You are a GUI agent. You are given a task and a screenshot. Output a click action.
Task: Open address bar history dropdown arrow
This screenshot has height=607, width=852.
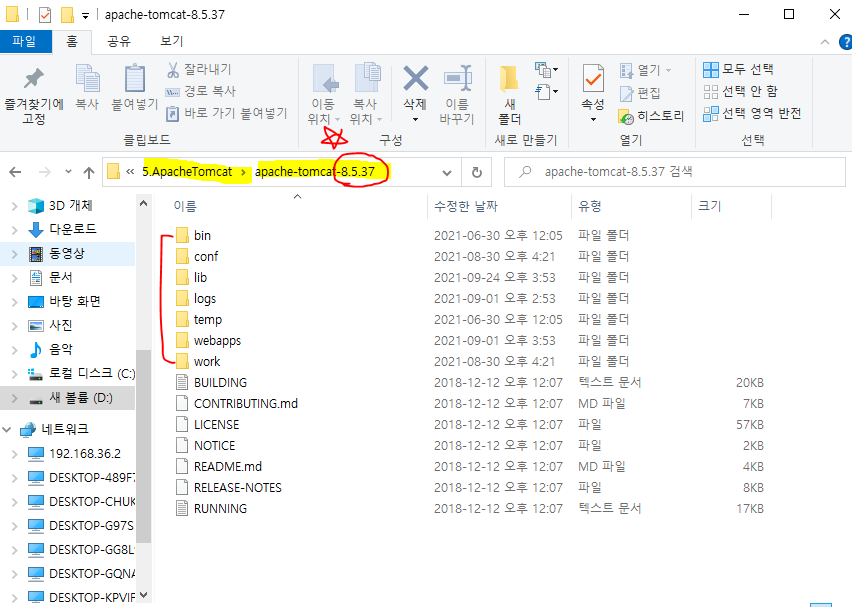click(447, 173)
